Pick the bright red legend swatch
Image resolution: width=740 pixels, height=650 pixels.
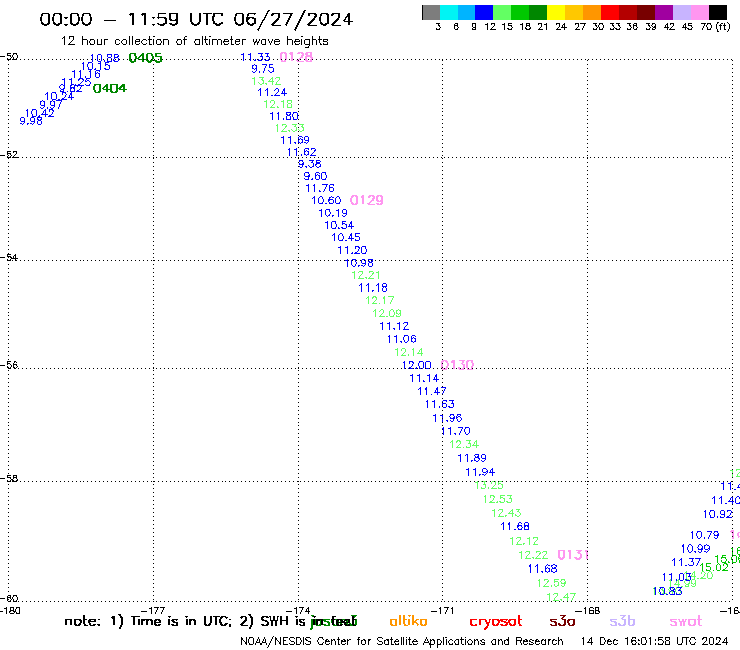pyautogui.click(x=610, y=12)
